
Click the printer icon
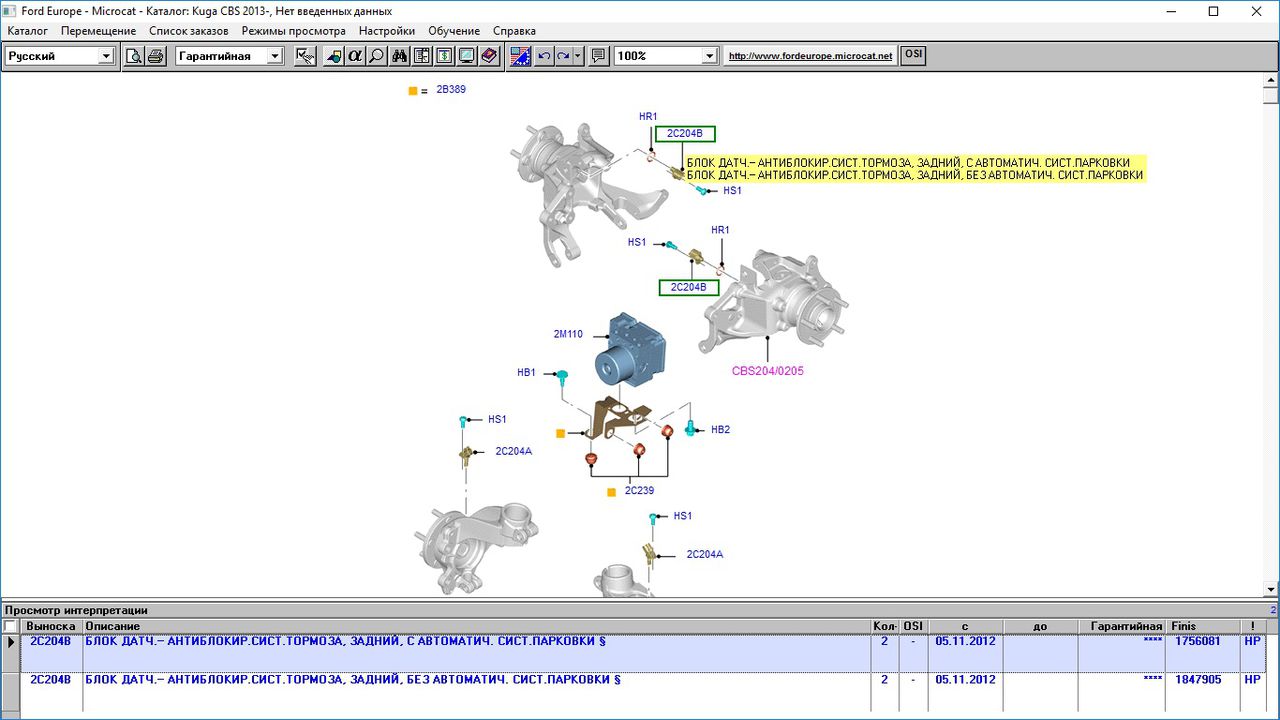pyautogui.click(x=156, y=56)
